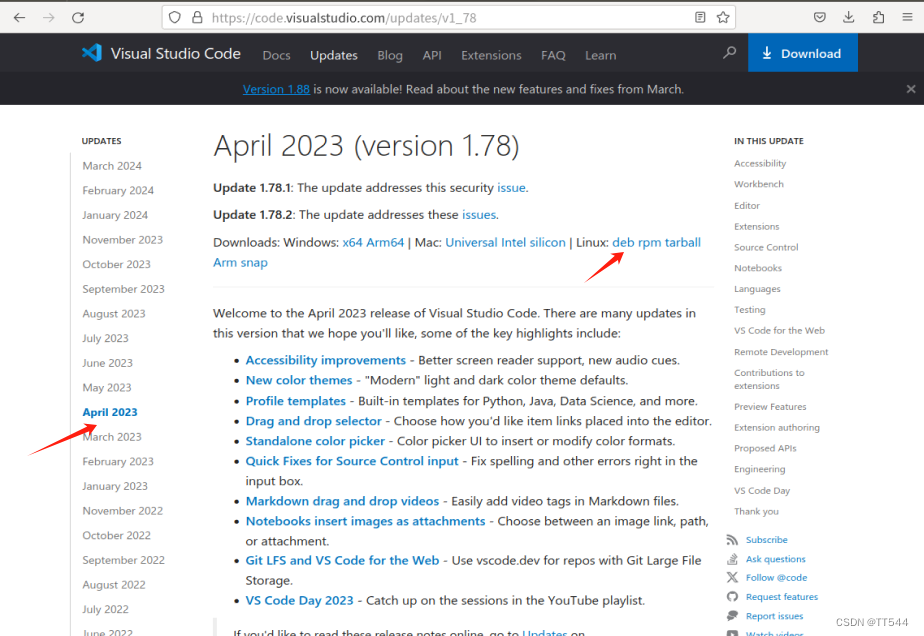The image size is (924, 636).
Task: Jump to Thank you section
Action: [x=757, y=512]
